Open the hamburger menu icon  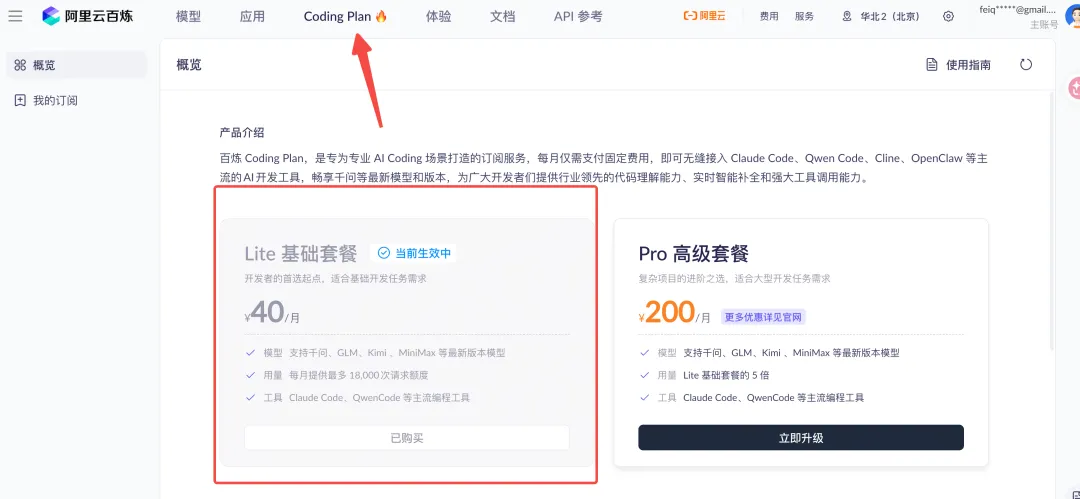click(x=15, y=16)
